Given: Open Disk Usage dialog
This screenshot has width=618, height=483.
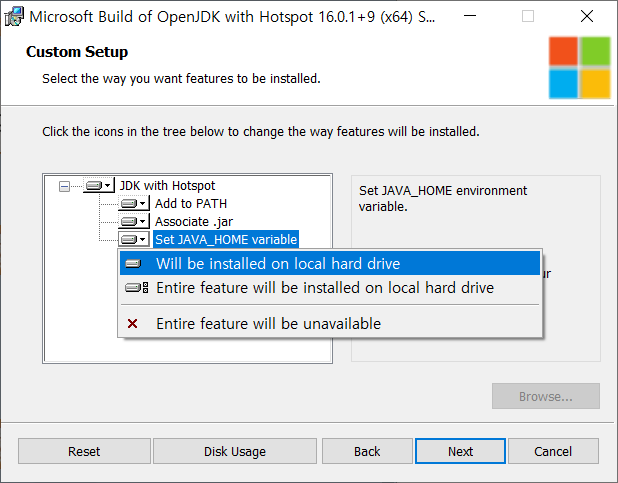Looking at the screenshot, I should 235,451.
